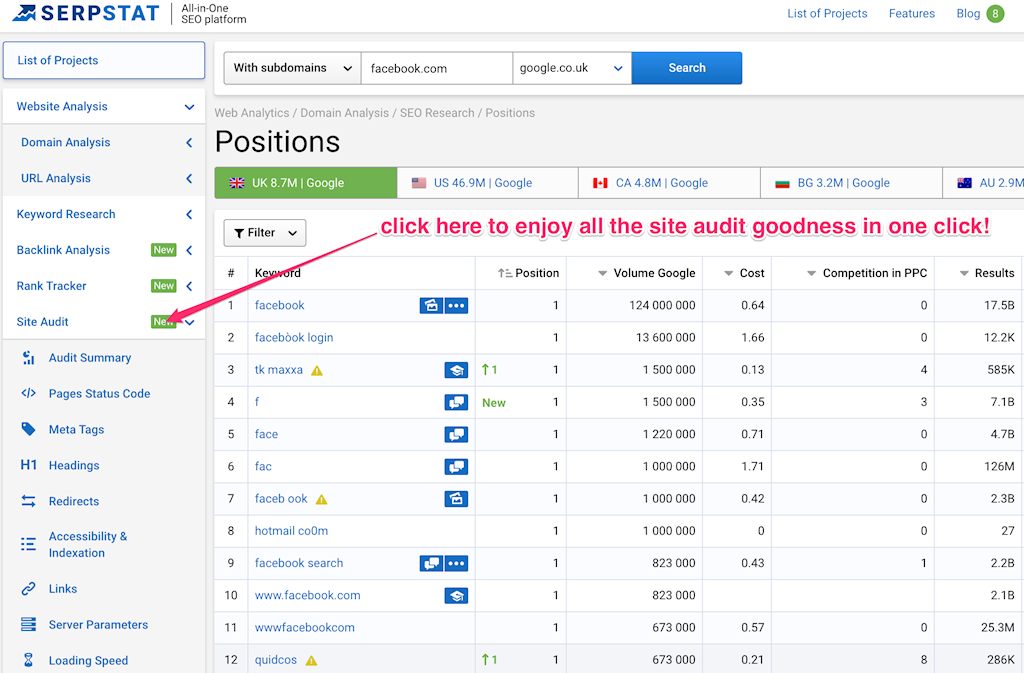Image resolution: width=1024 pixels, height=673 pixels.
Task: Click the graduation cap icon in tk maxxa row
Action: point(456,370)
